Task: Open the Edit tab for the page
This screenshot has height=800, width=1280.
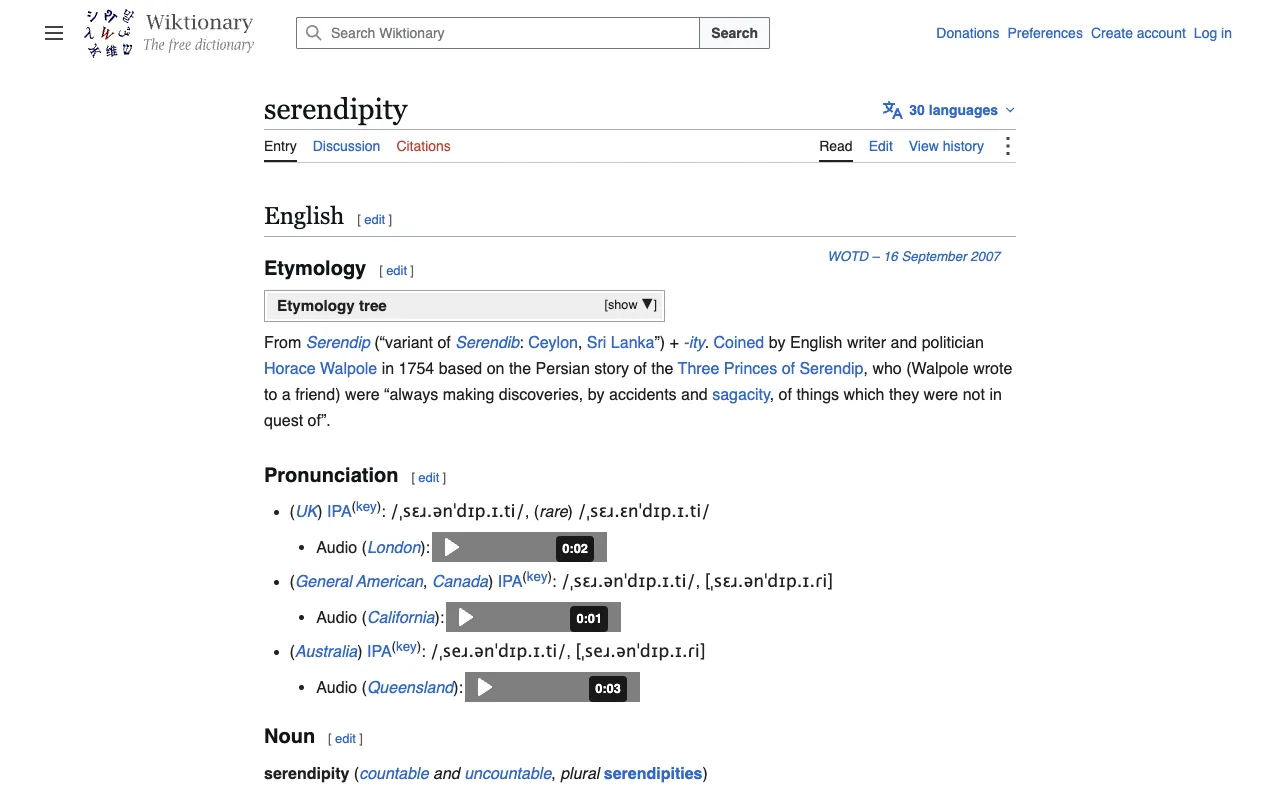Action: [x=881, y=146]
